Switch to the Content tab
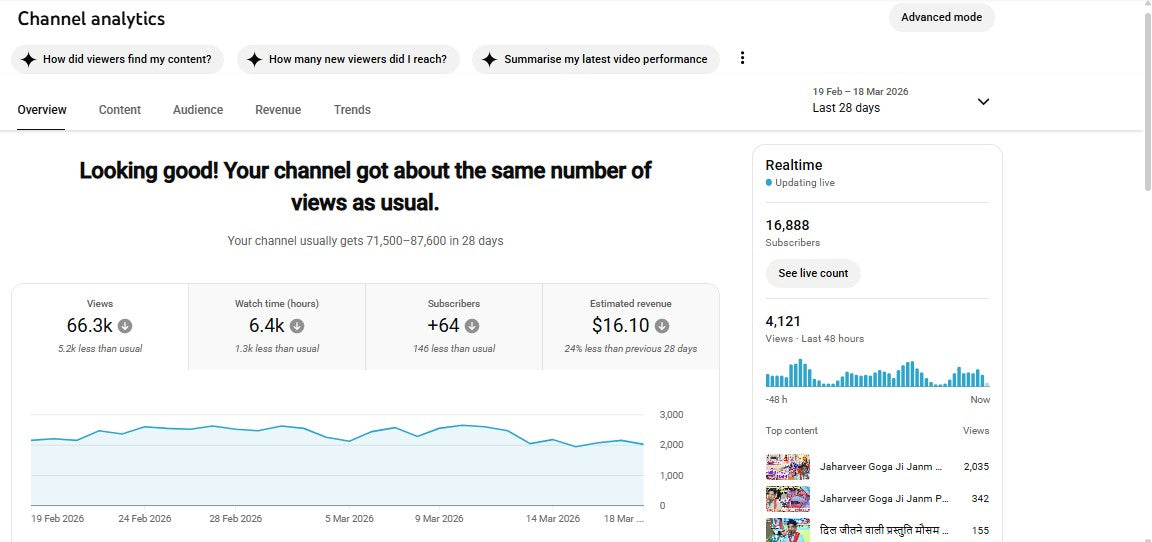This screenshot has width=1152, height=542. tap(120, 110)
